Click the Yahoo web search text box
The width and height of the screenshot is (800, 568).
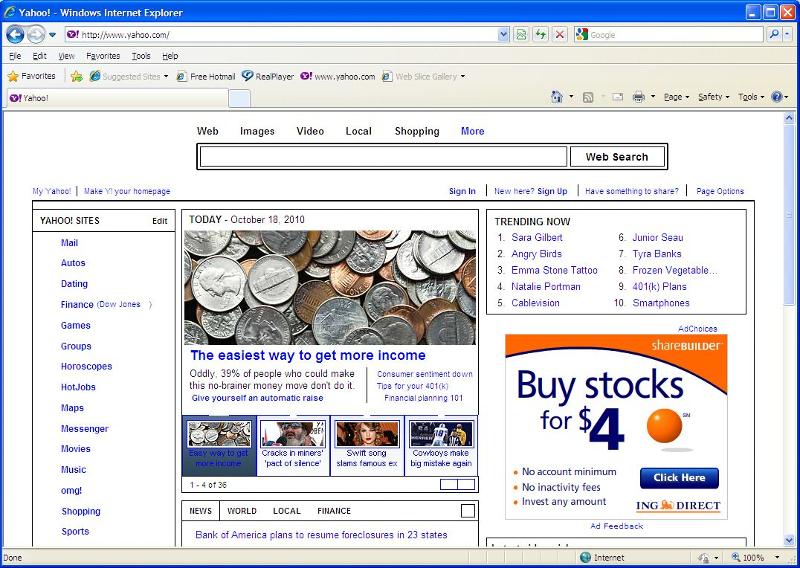pos(383,157)
